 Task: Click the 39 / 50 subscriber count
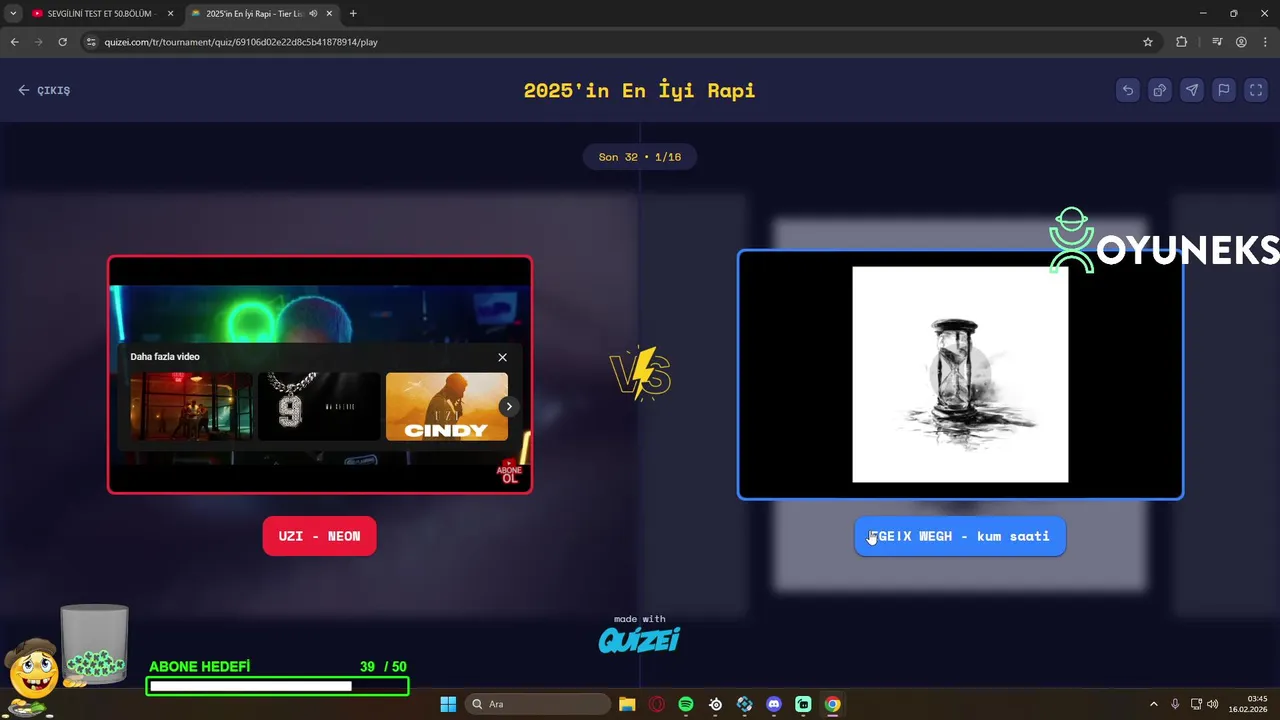pos(383,667)
